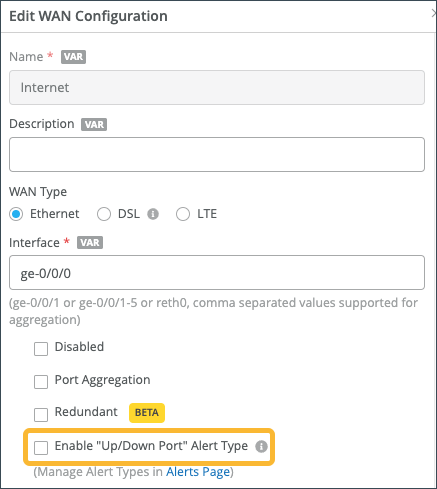437x489 pixels.
Task: Select the Ethernet WAN type
Action: tap(16, 214)
